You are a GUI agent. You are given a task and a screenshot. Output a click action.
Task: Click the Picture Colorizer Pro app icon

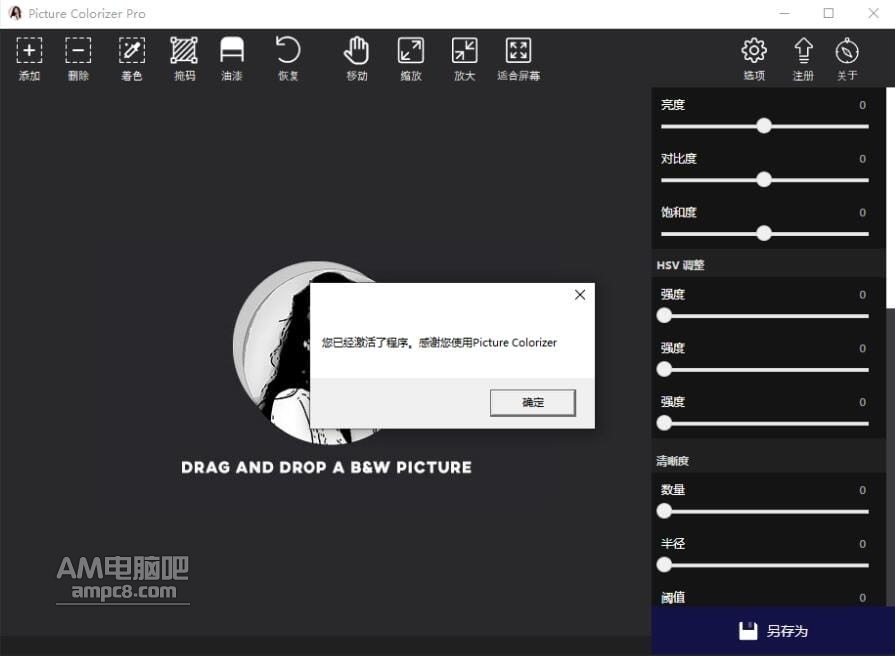click(15, 13)
